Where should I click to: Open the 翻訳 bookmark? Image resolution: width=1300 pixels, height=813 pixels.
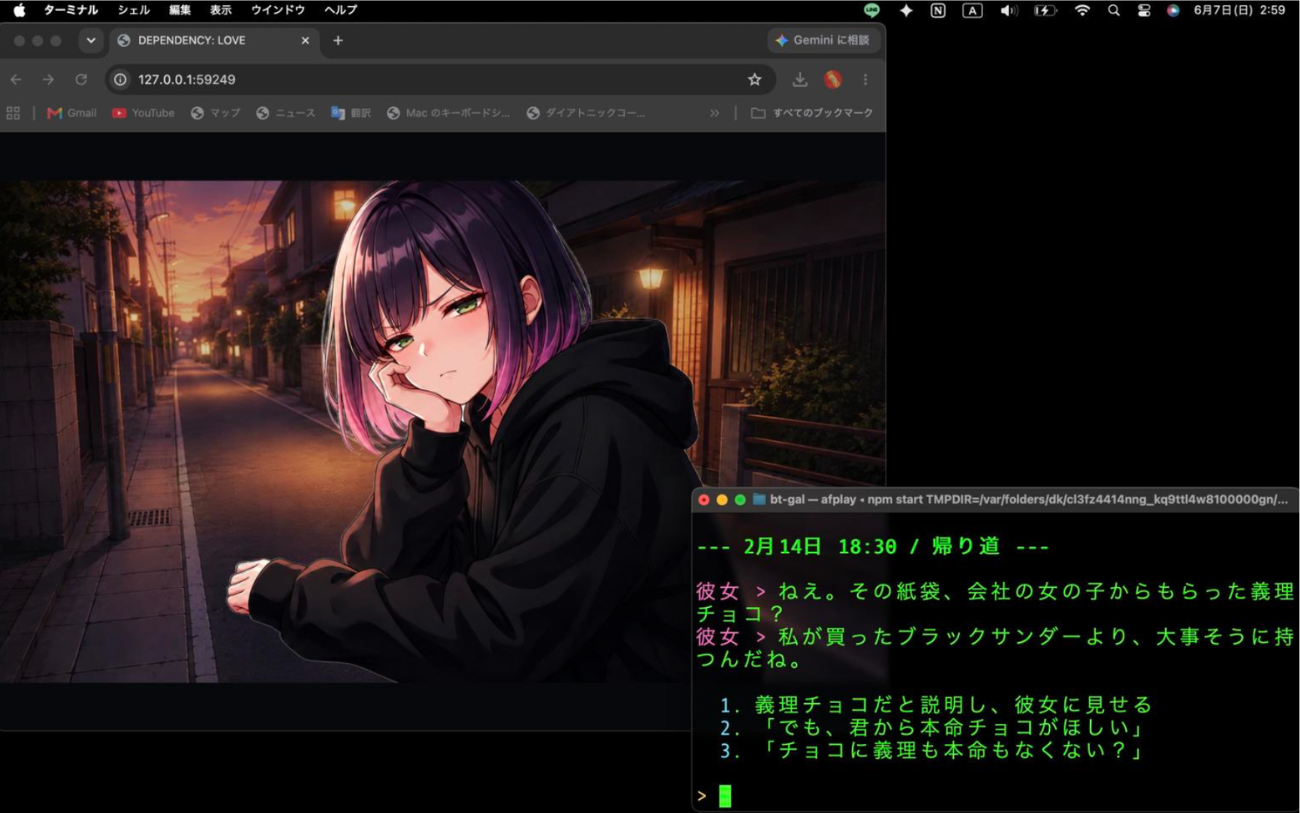pyautogui.click(x=351, y=113)
